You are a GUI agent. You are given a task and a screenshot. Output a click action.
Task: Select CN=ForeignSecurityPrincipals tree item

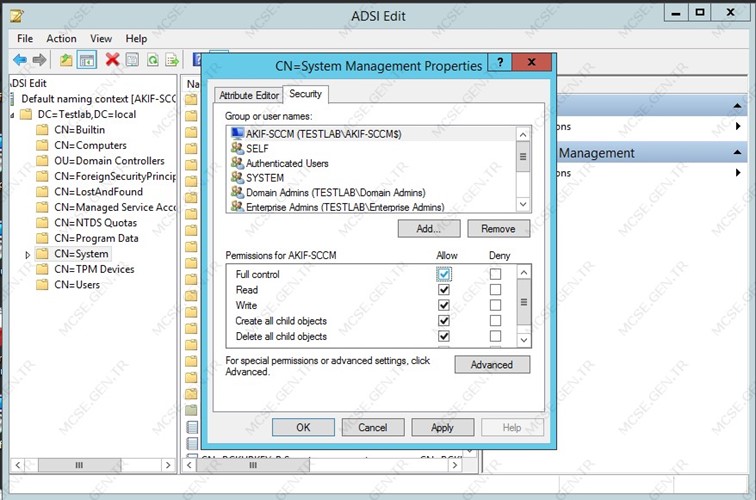pyautogui.click(x=115, y=176)
